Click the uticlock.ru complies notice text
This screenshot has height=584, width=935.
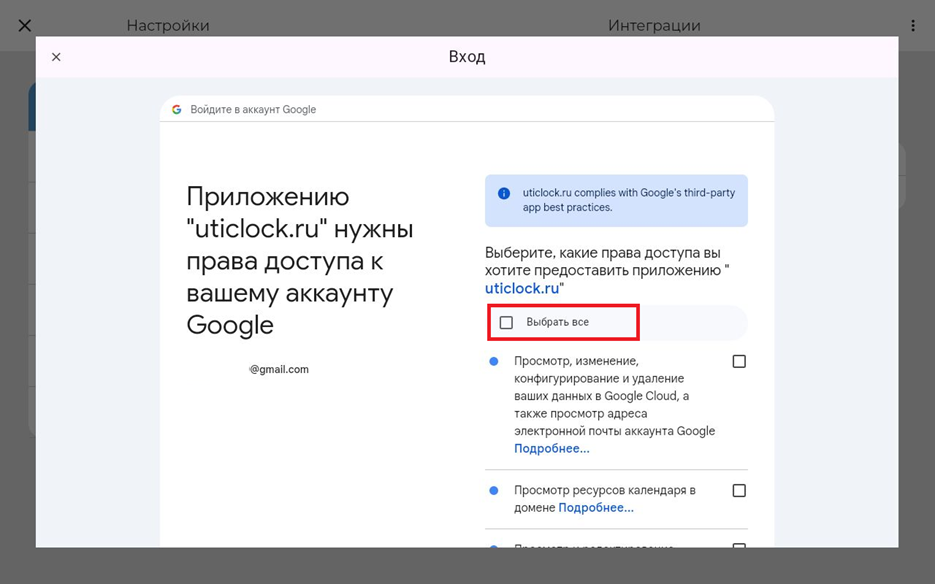pyautogui.click(x=629, y=200)
